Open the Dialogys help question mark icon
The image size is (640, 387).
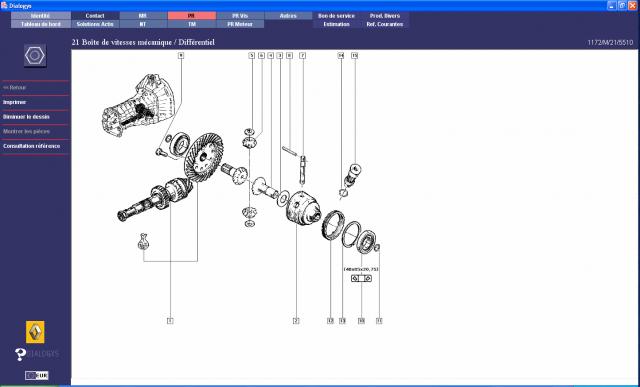coord(20,354)
